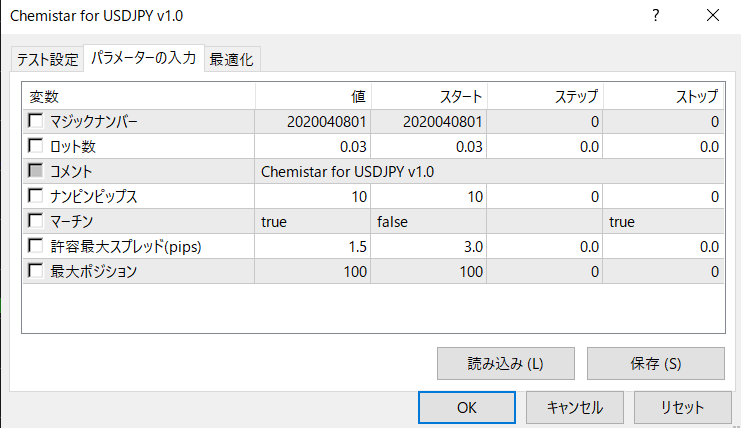Open the 最適化 tab

232,59
